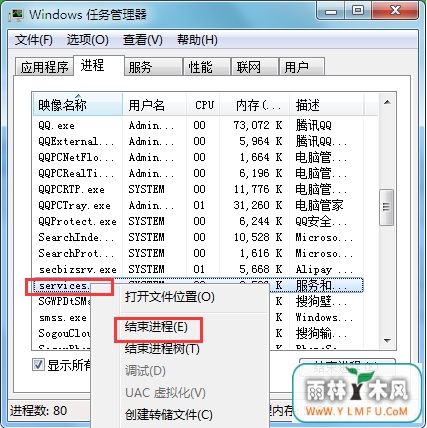Image resolution: width=427 pixels, height=428 pixels.
Task: Sort by 映像名称 column header
Action: point(78,105)
